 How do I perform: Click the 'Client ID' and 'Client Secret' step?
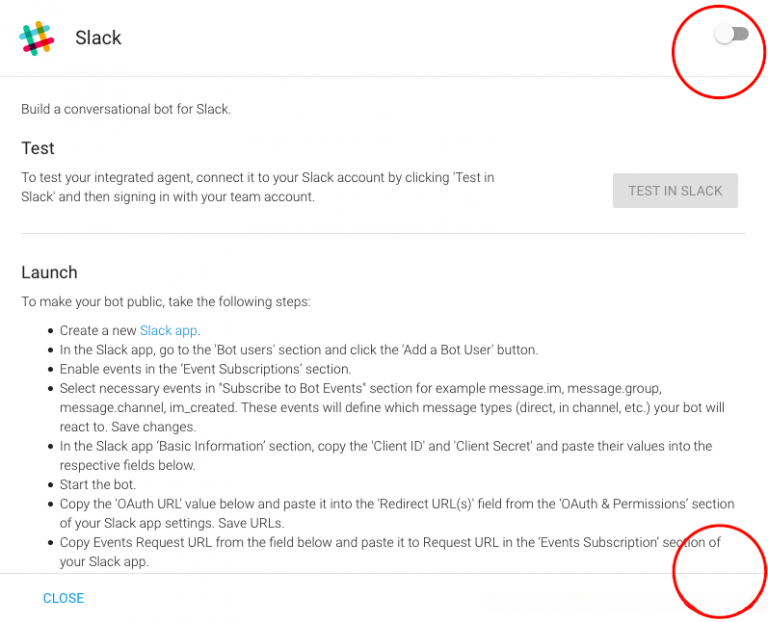pos(385,455)
